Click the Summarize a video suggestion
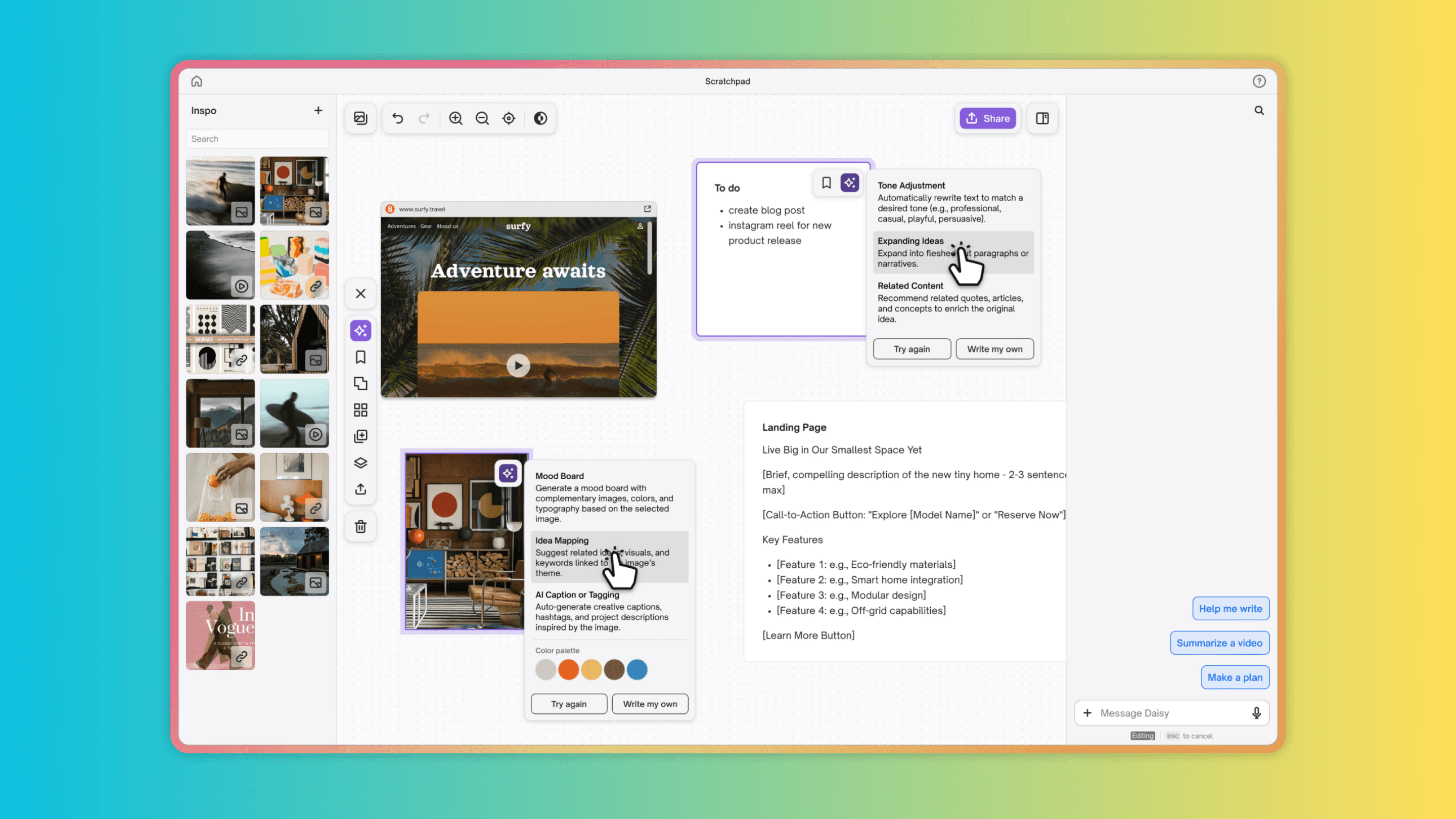The height and width of the screenshot is (819, 1456). coord(1219,643)
